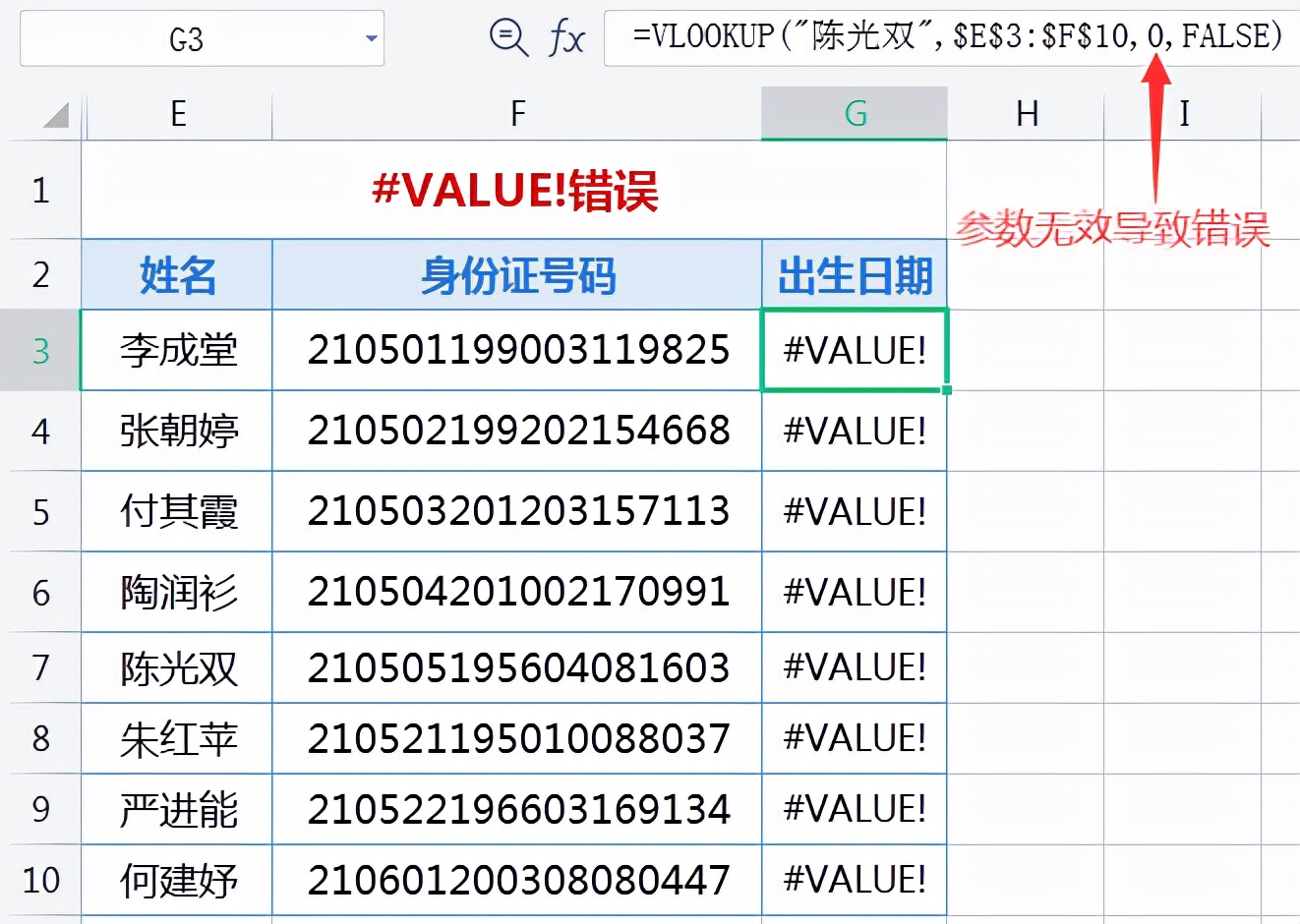Screen dimensions: 1300x924
Task: Click the fx insert function icon
Action: [567, 37]
